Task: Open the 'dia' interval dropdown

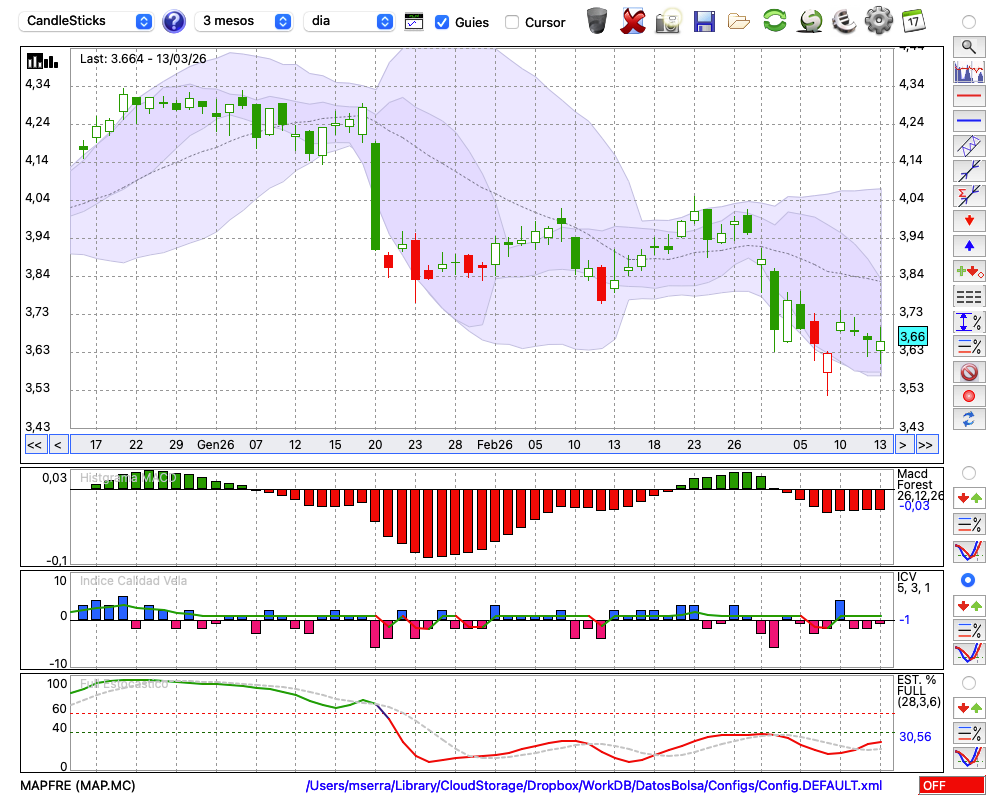Action: pyautogui.click(x=350, y=21)
